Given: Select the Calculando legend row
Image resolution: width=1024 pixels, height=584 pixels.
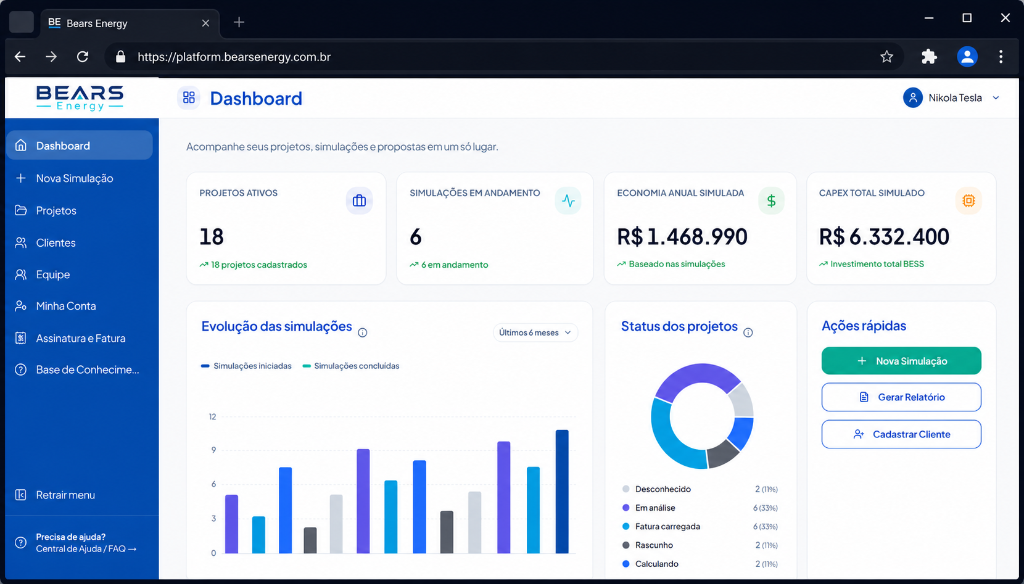Looking at the screenshot, I should [x=699, y=564].
